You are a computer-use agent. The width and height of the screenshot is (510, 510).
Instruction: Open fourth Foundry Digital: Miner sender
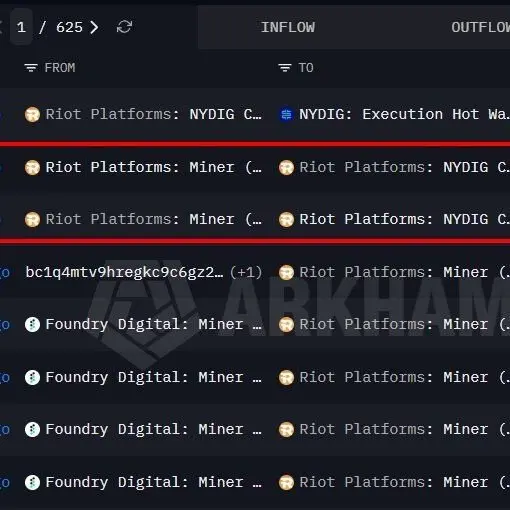click(x=153, y=482)
